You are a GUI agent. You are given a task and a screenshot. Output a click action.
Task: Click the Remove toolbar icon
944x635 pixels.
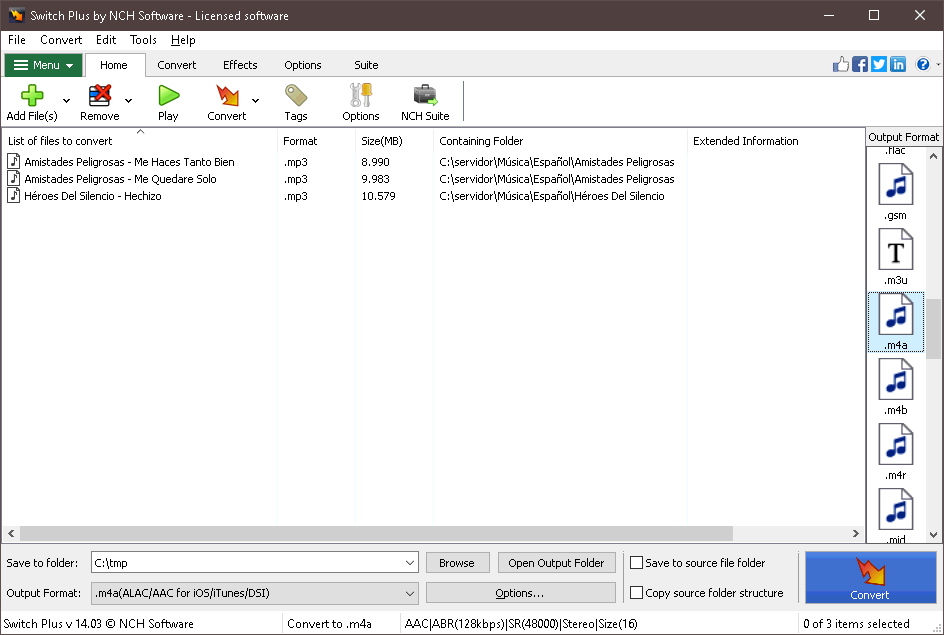pos(100,95)
